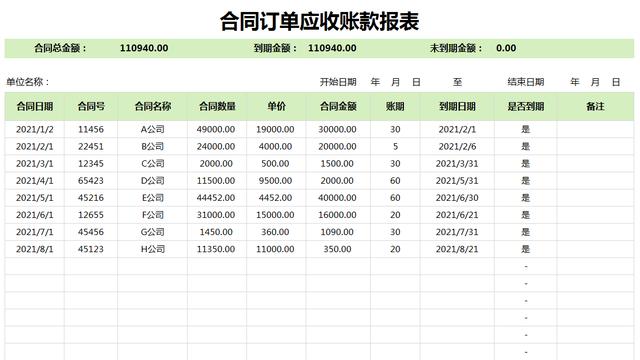Click contract number cell 65423
Viewport: 640px width, 360px height.
91,181
